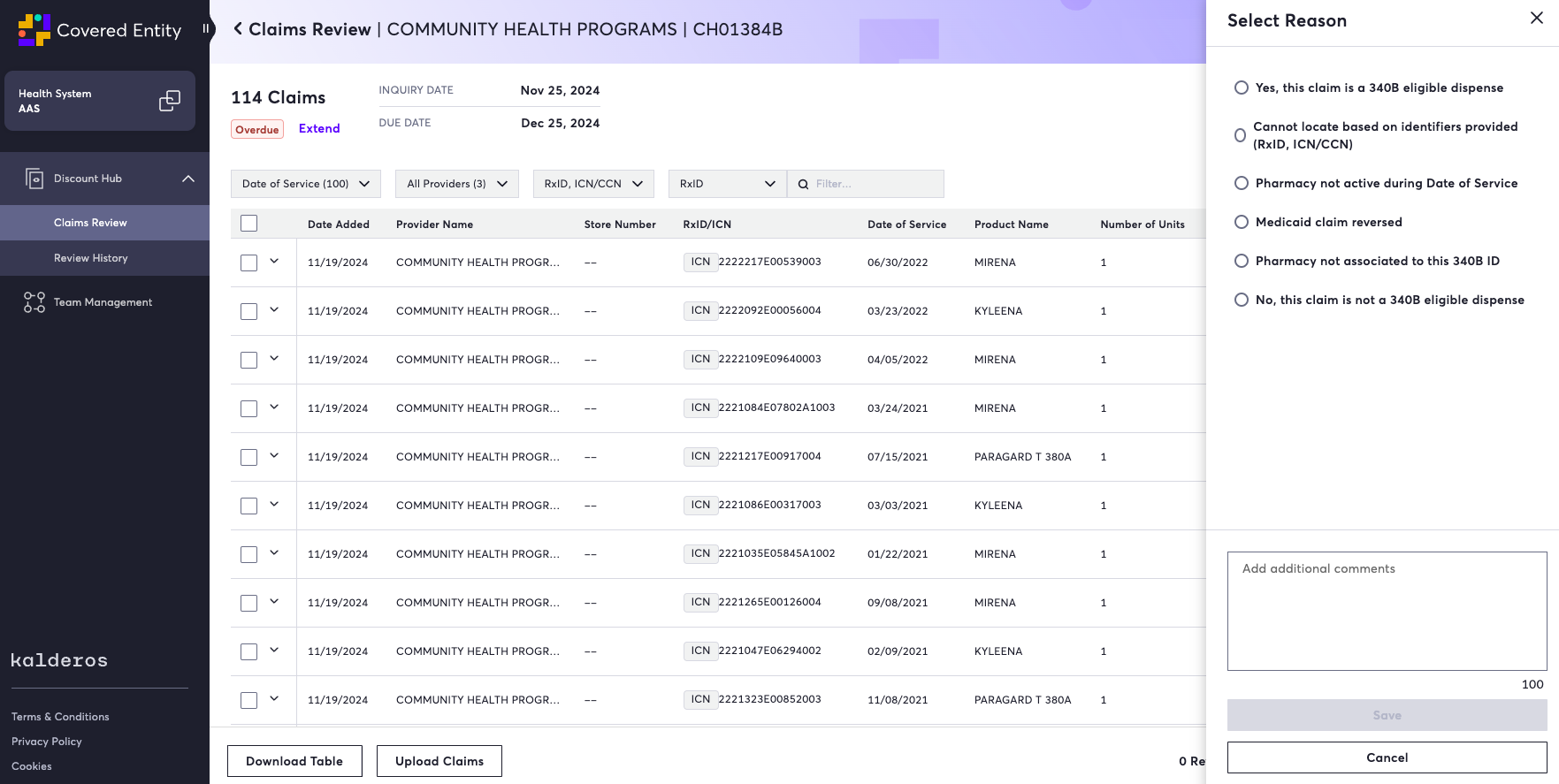Sort by Date of Service column header
Screen dimensions: 1559x784
[906, 225]
